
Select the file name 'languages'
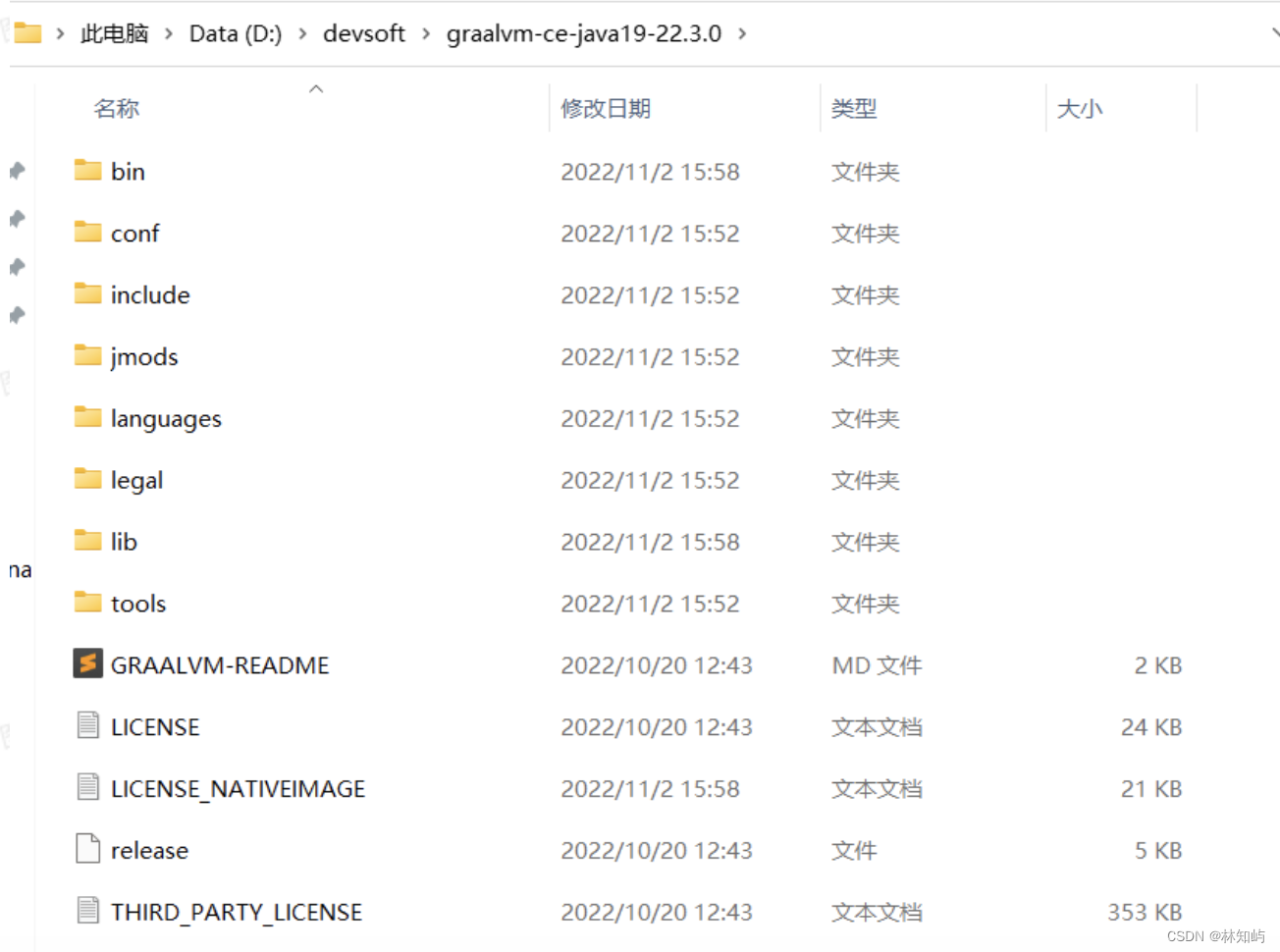click(166, 419)
